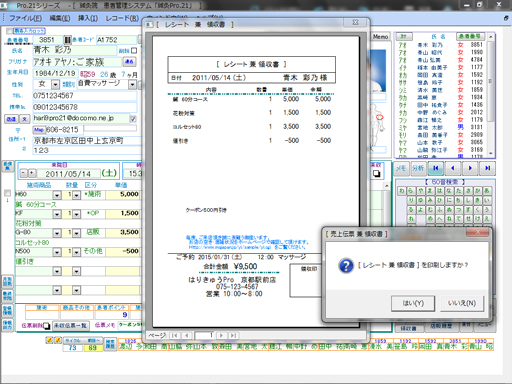Open the Map button beside postal code

(x=39, y=129)
